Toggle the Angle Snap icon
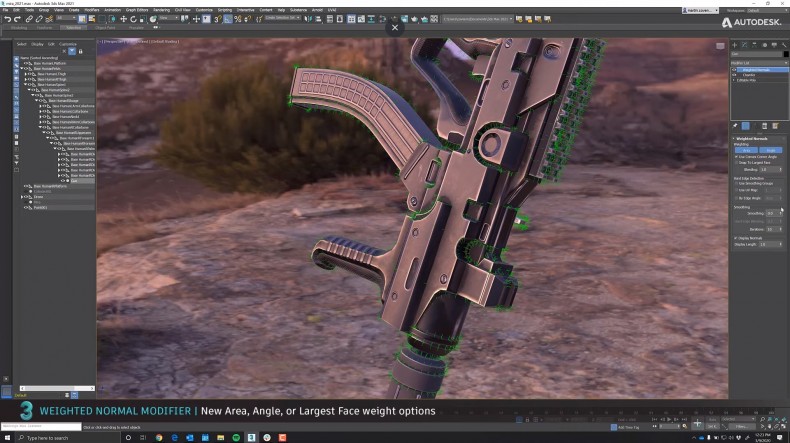 228,19
